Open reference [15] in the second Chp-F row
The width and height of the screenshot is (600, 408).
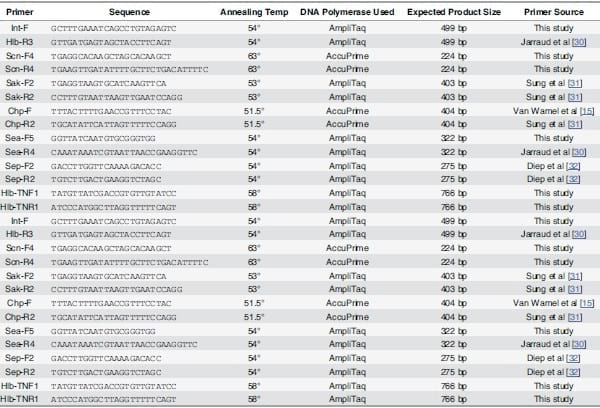[x=587, y=304]
